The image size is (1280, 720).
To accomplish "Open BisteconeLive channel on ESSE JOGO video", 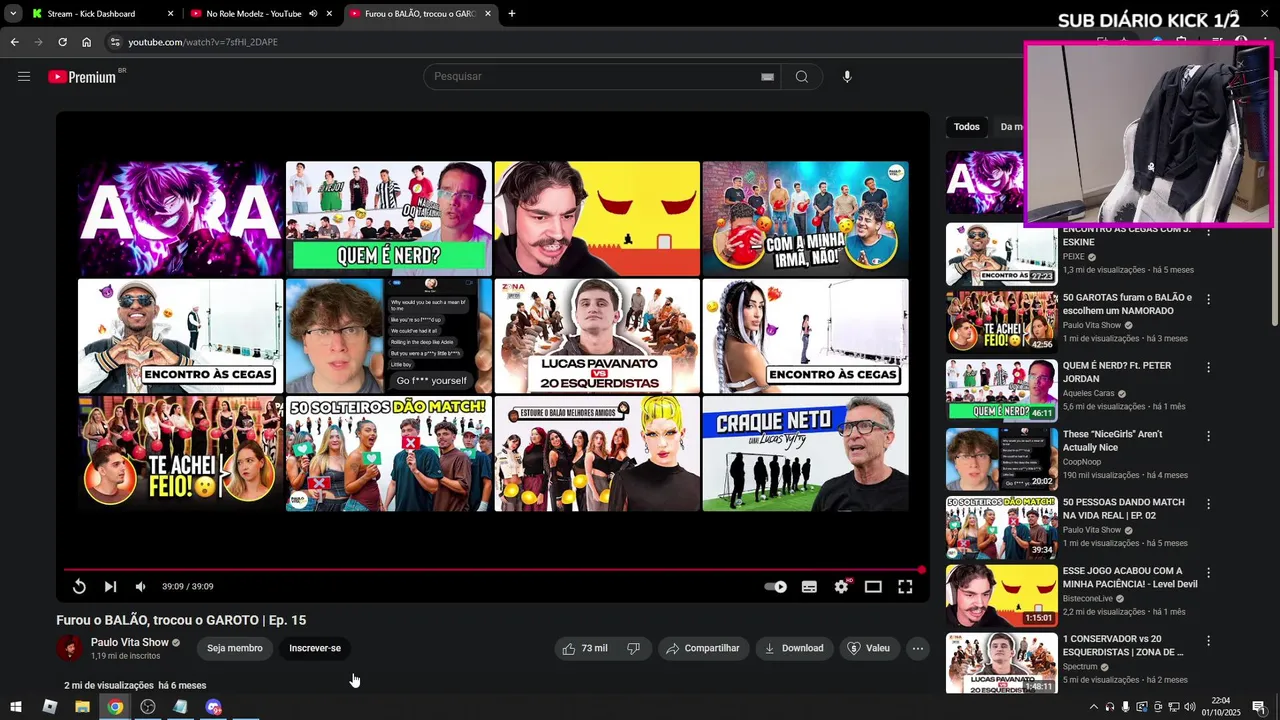I will click(x=1090, y=598).
